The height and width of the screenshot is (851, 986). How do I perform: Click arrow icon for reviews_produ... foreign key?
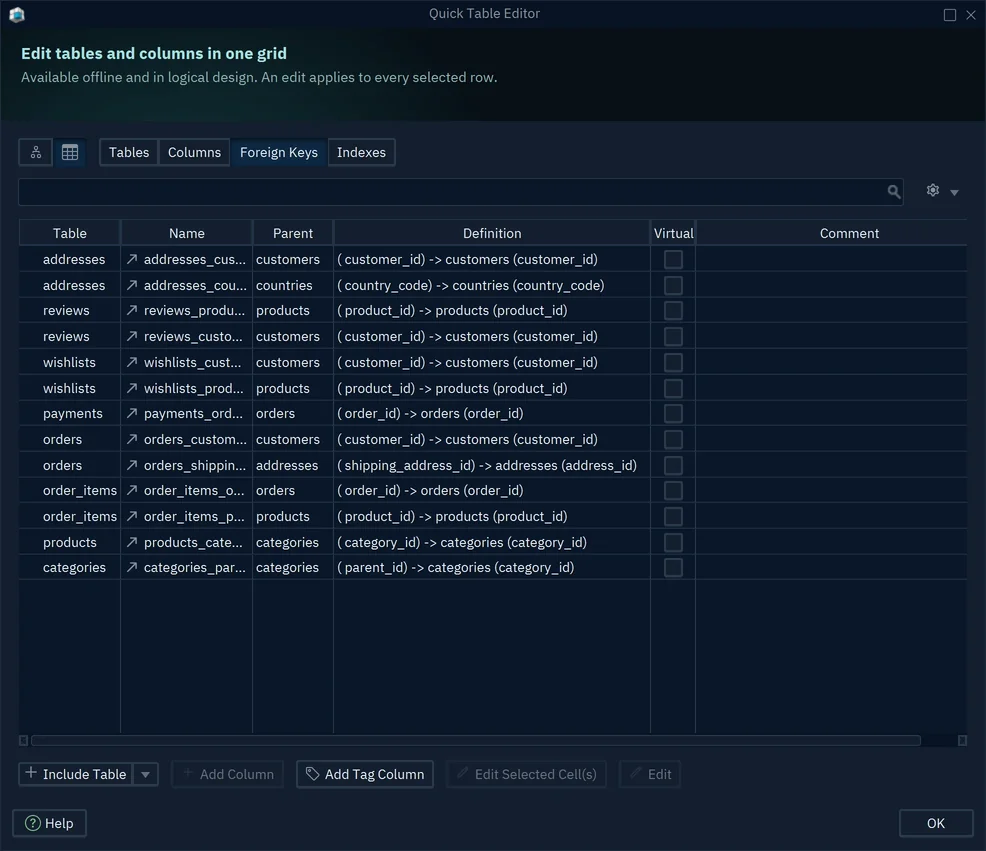[131, 310]
